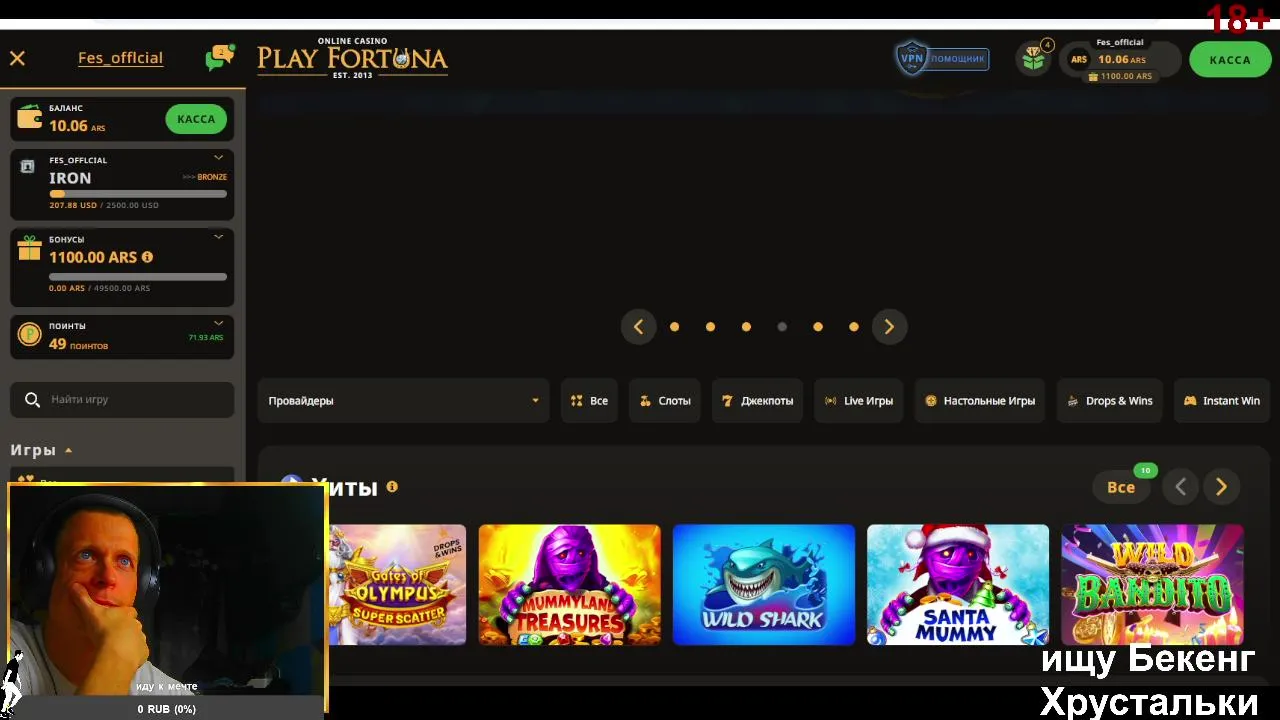
Task: Select the Live Игры filter tab
Action: click(x=859, y=401)
